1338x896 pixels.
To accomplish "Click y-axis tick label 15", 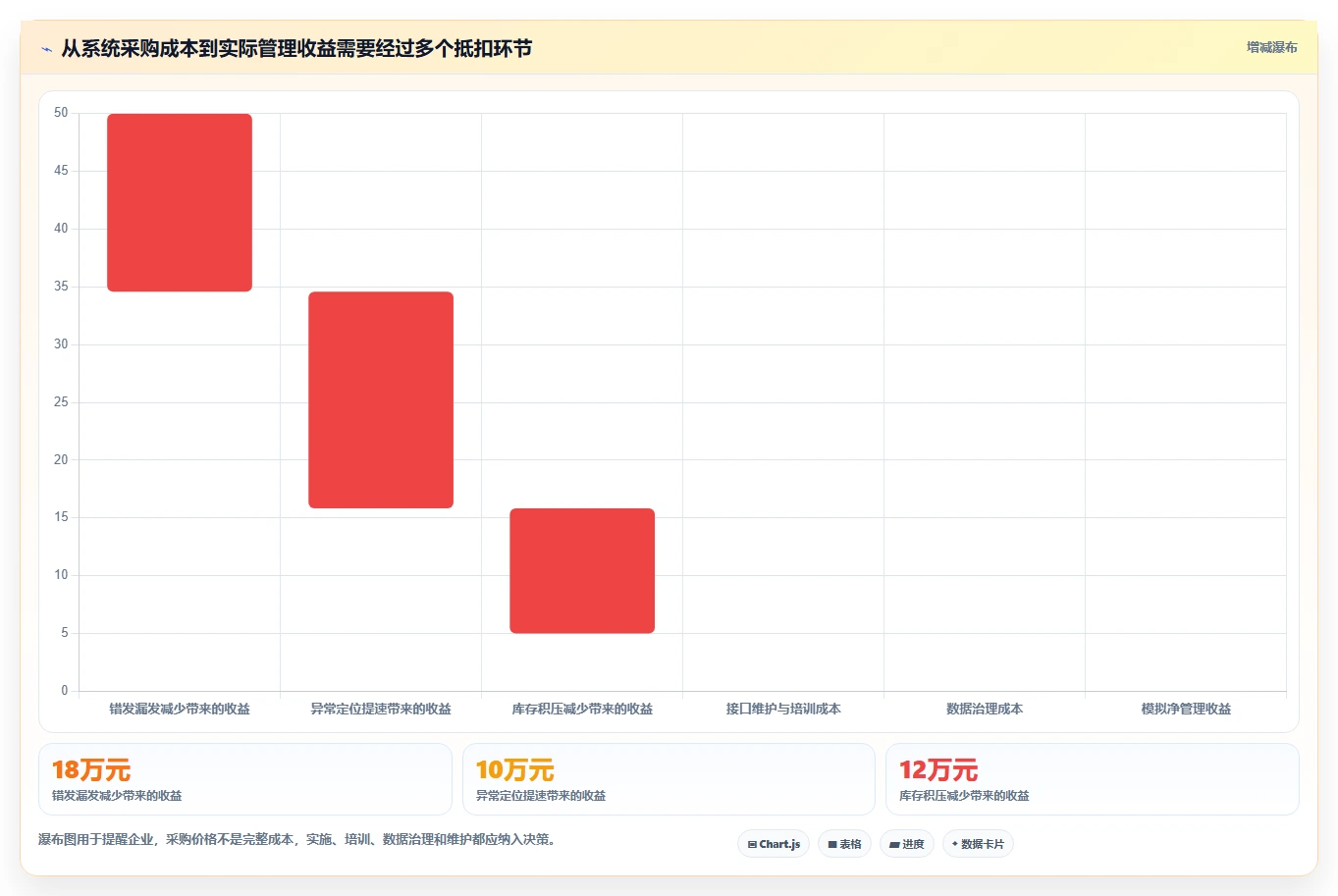I will pyautogui.click(x=61, y=517).
